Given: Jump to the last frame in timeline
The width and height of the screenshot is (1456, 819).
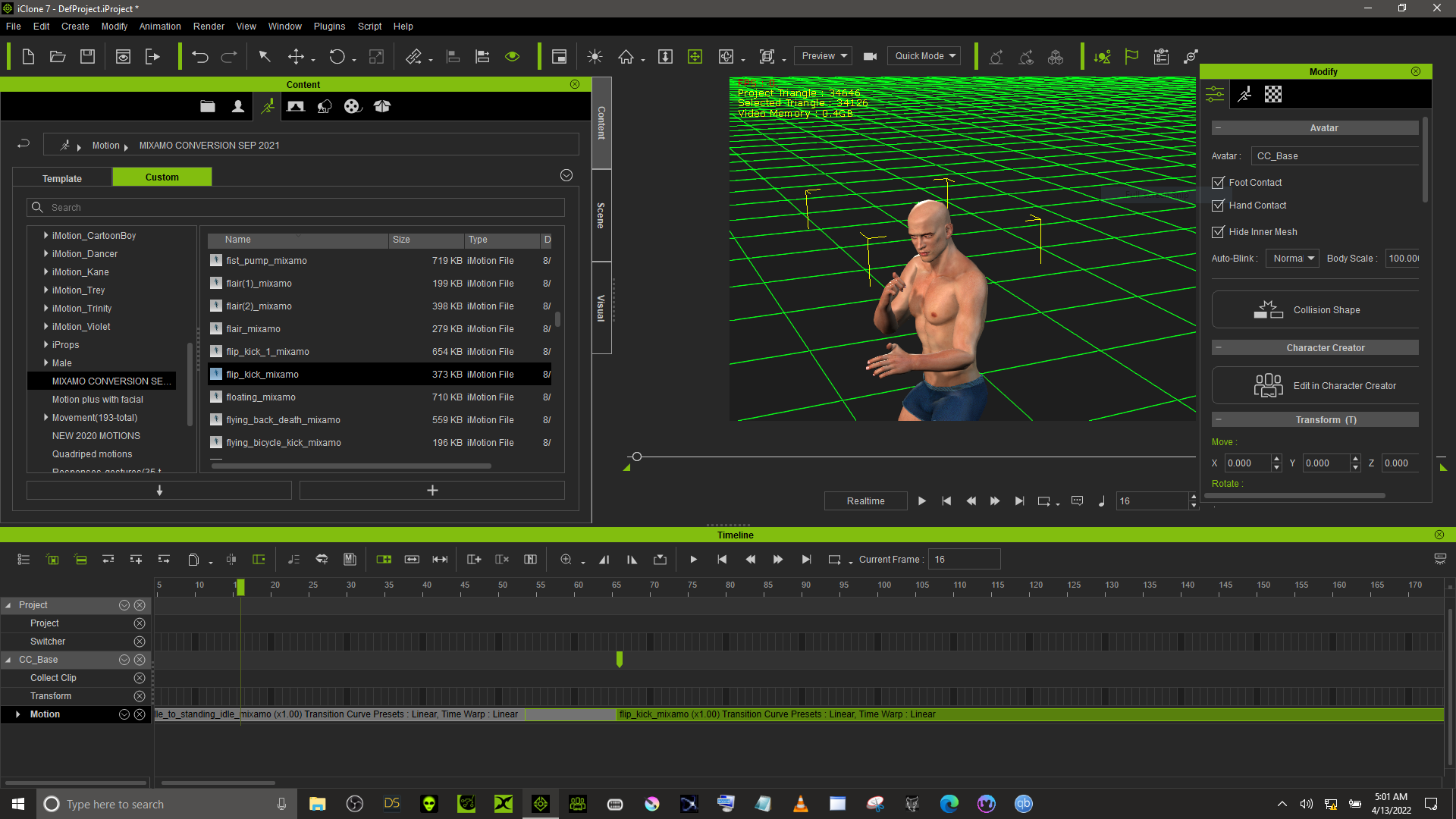Looking at the screenshot, I should [x=806, y=560].
